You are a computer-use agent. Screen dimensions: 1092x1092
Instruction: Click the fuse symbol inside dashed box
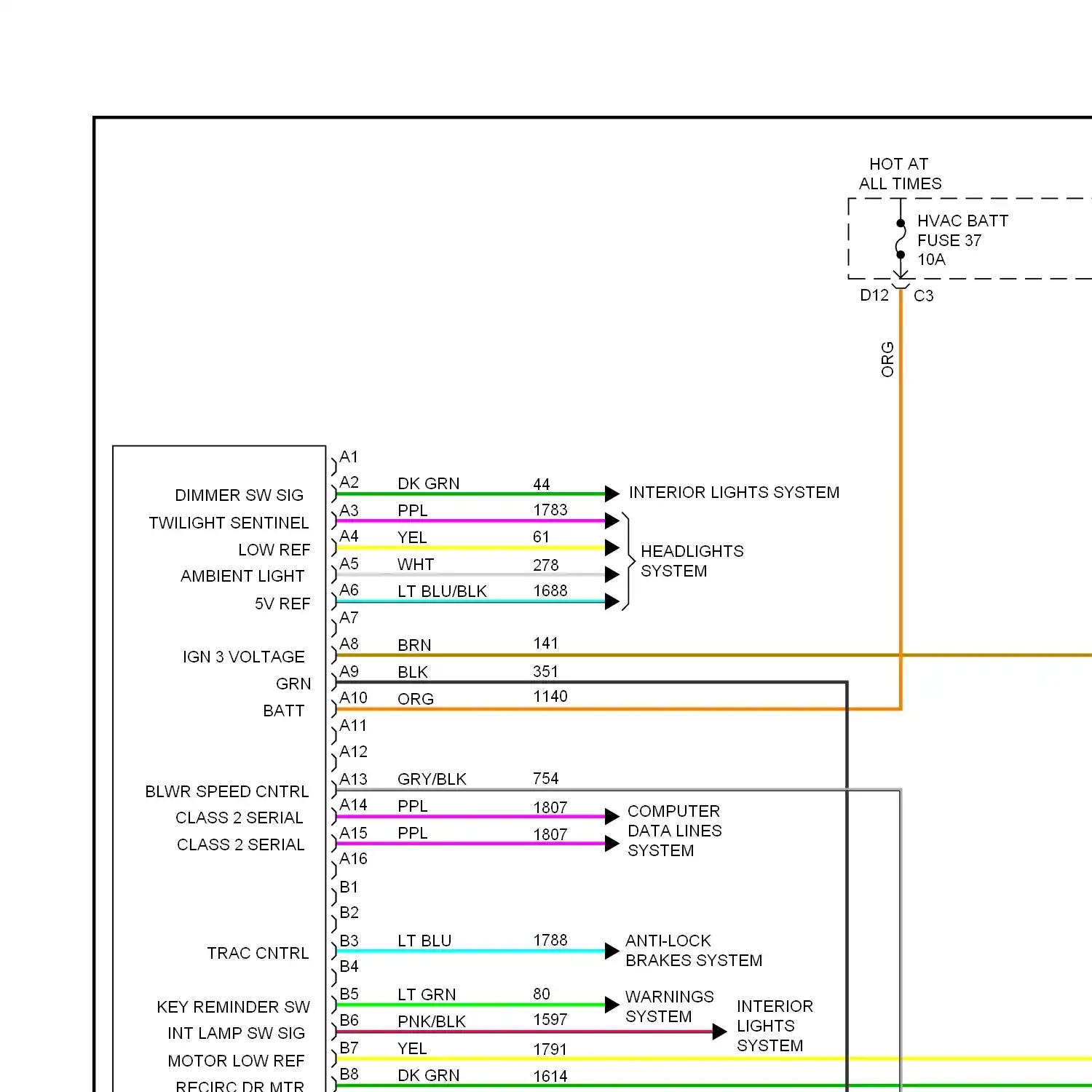coord(901,239)
